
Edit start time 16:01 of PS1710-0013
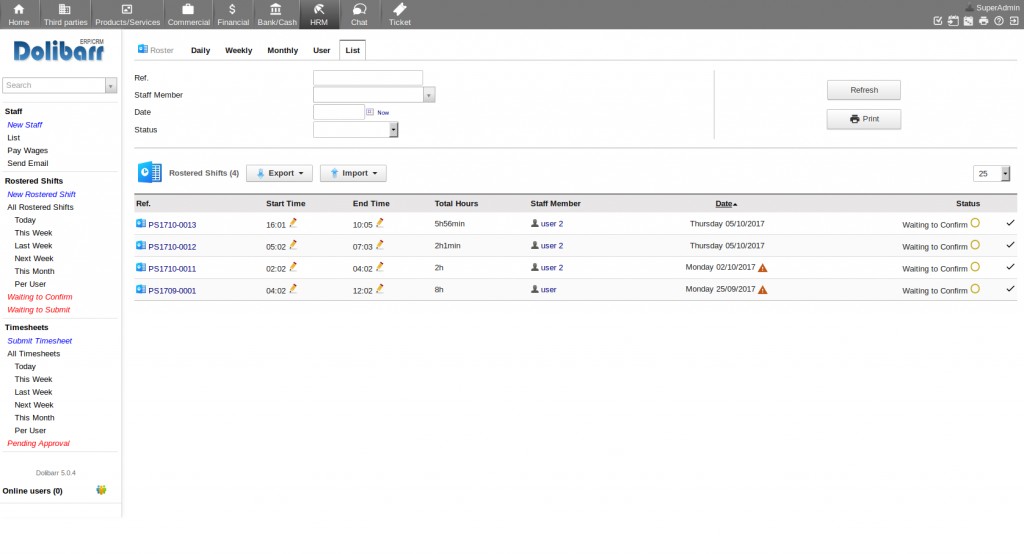[x=293, y=223]
